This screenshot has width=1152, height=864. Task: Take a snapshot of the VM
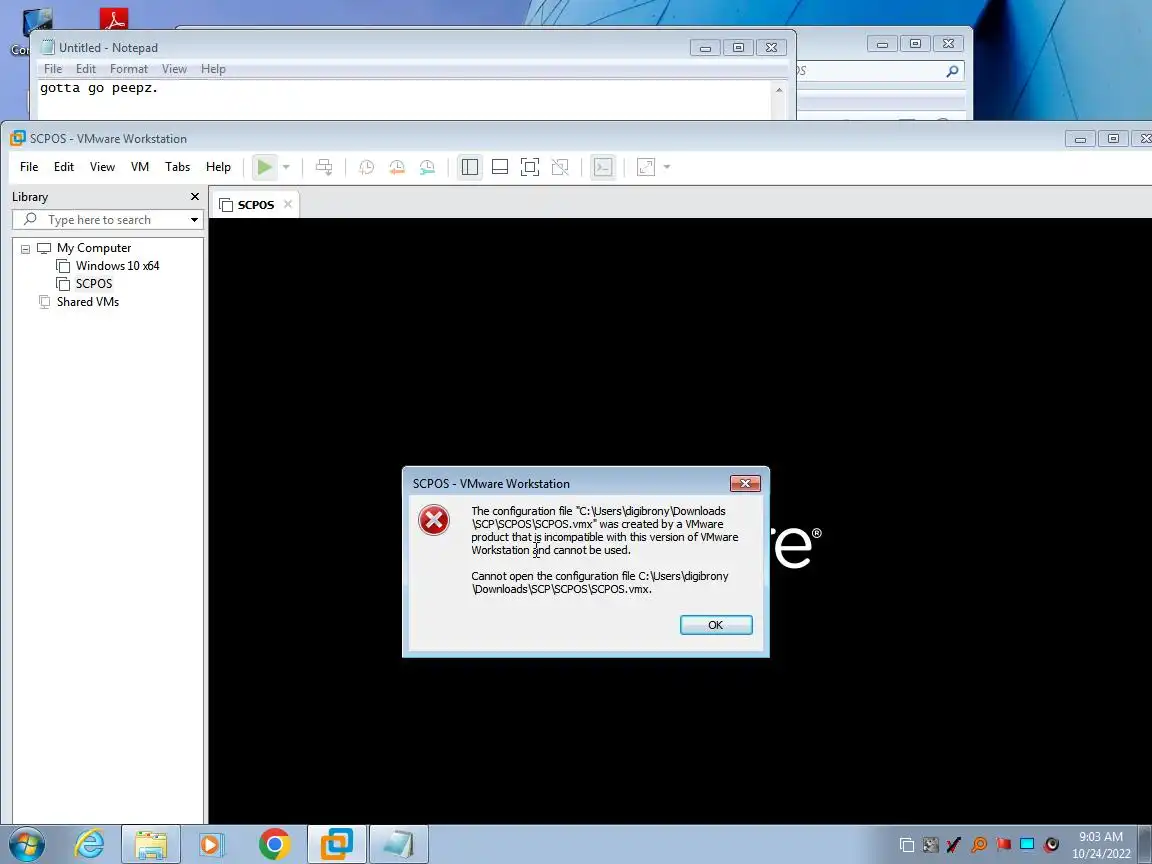(x=366, y=168)
